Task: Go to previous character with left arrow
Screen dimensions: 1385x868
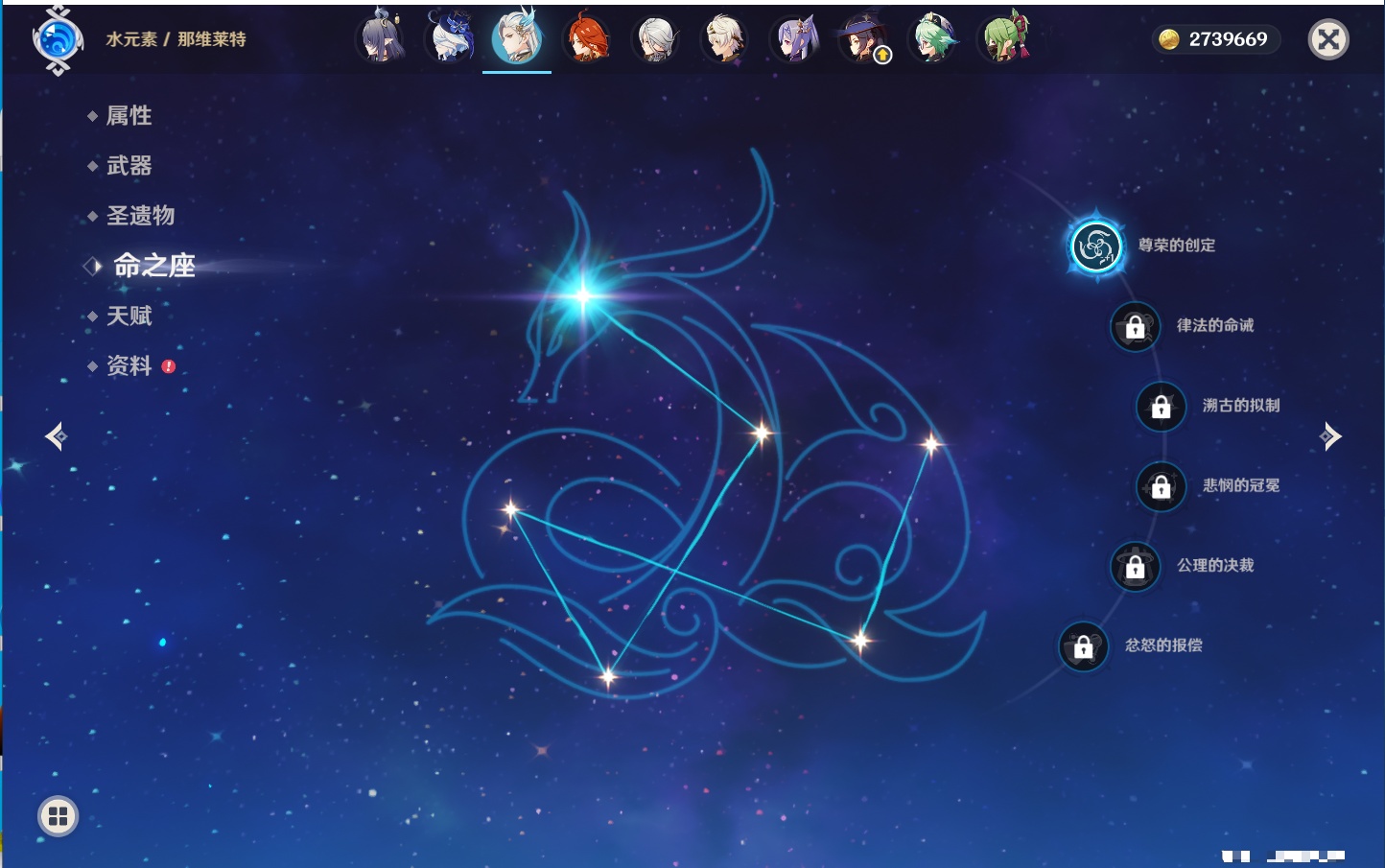Action: tap(56, 436)
